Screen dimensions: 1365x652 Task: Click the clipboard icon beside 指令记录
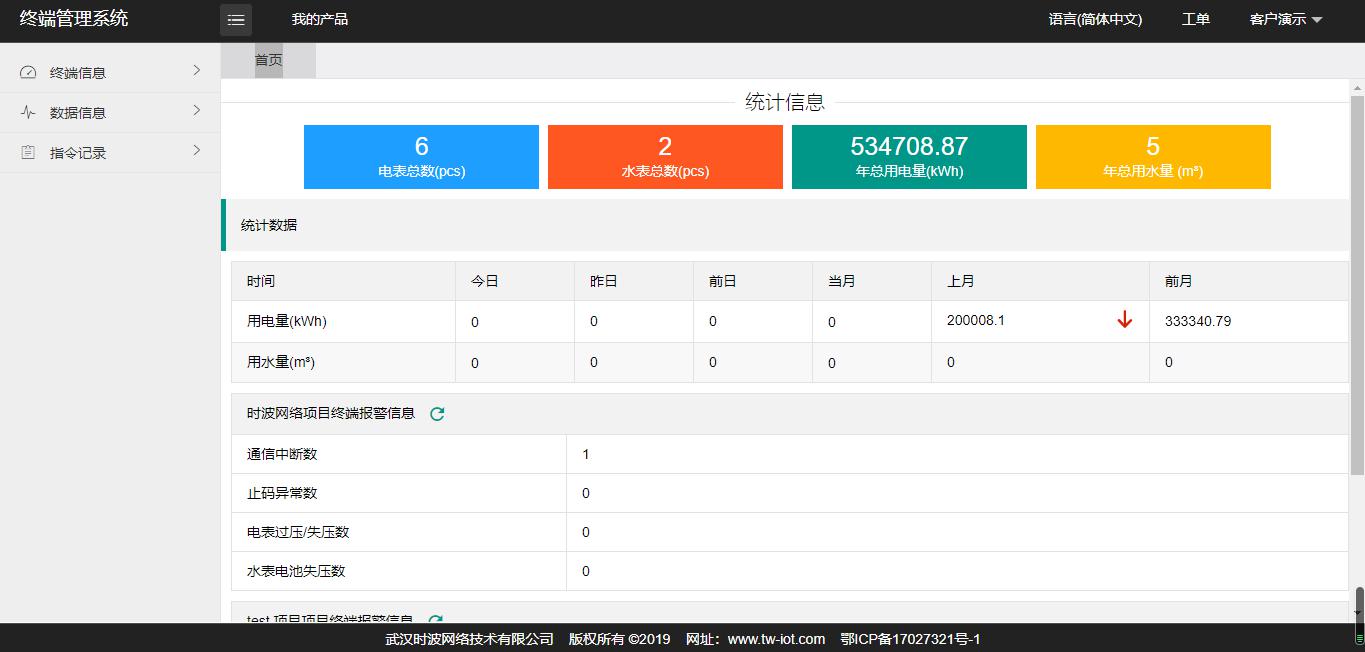point(28,152)
